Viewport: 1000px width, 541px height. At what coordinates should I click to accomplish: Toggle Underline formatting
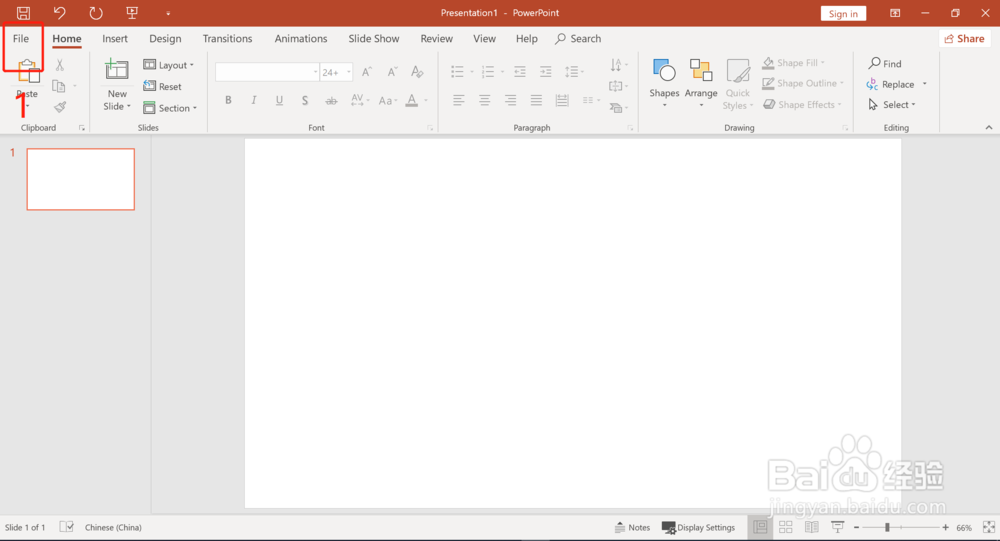[x=279, y=100]
